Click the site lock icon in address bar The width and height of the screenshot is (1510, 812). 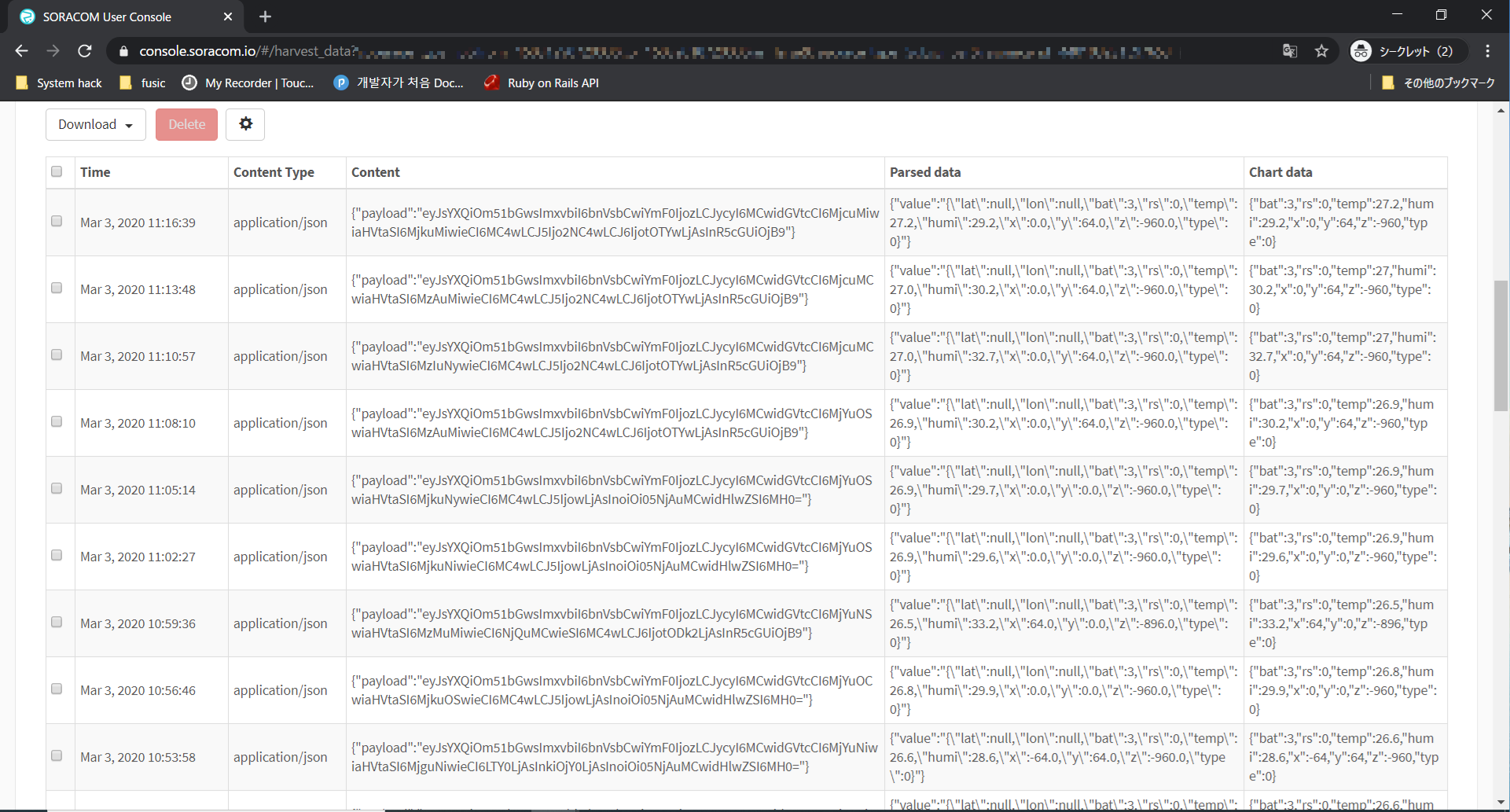(123, 51)
